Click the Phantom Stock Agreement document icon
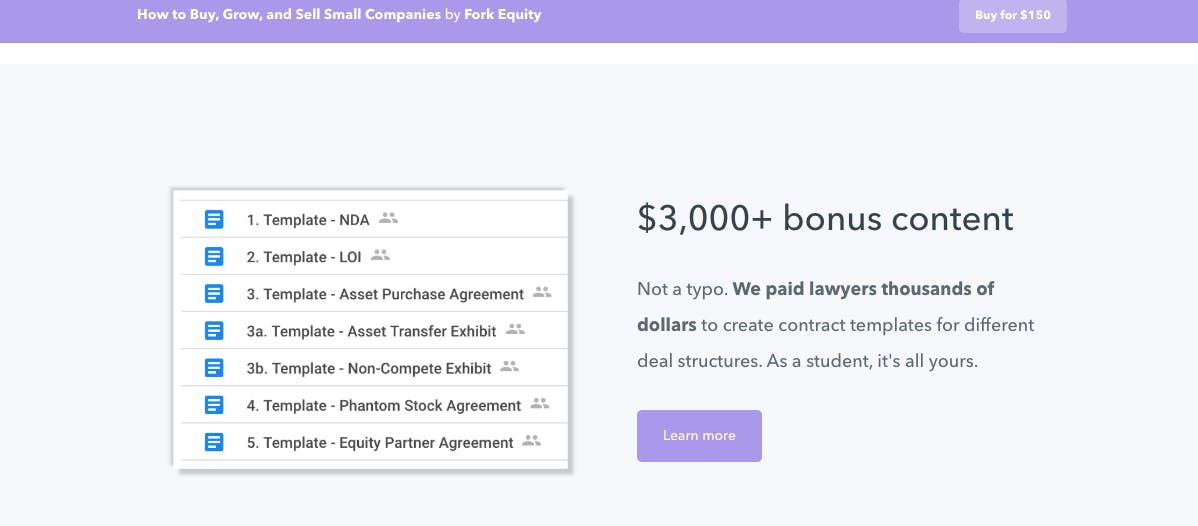The height and width of the screenshot is (526, 1198). pos(214,405)
